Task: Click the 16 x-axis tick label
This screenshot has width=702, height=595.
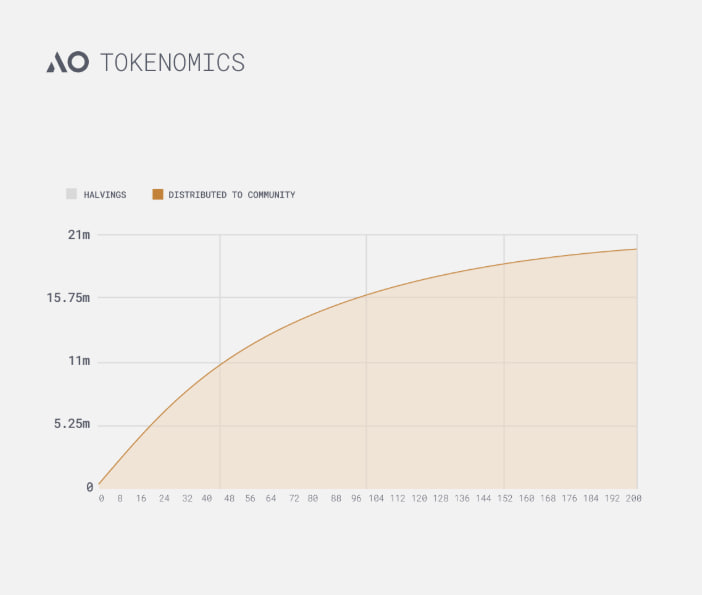Action: tap(143, 498)
